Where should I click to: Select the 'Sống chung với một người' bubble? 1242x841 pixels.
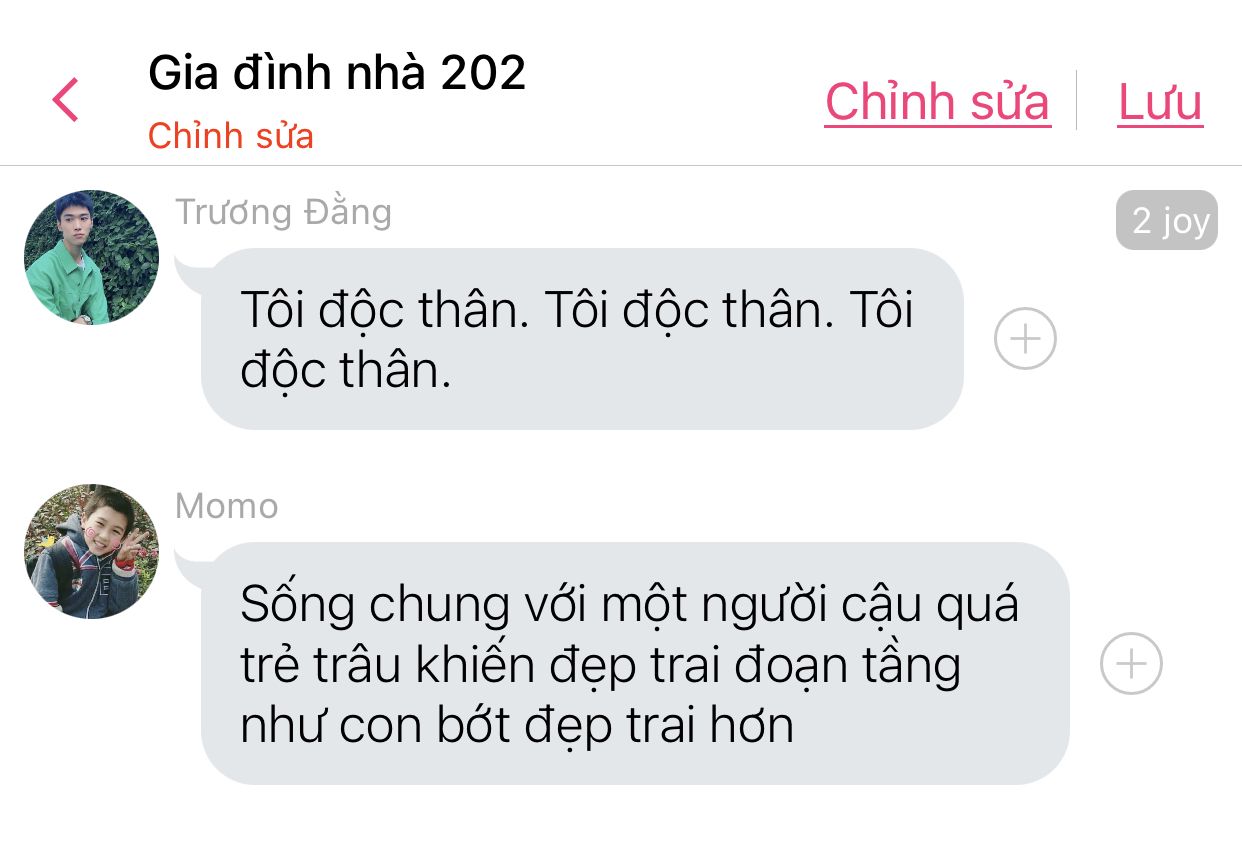coord(635,663)
